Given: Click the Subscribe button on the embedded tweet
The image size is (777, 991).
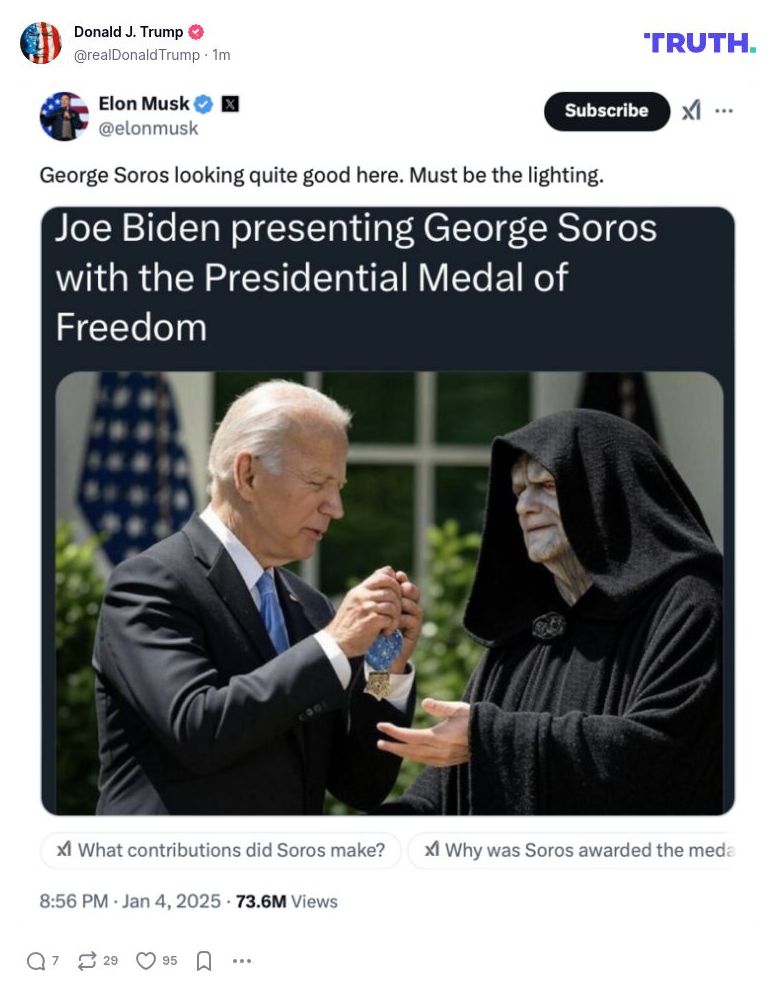Looking at the screenshot, I should 606,112.
